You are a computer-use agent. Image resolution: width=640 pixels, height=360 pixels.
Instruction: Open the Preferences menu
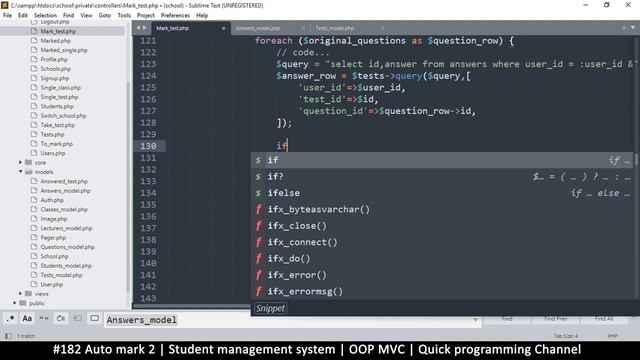pos(175,16)
